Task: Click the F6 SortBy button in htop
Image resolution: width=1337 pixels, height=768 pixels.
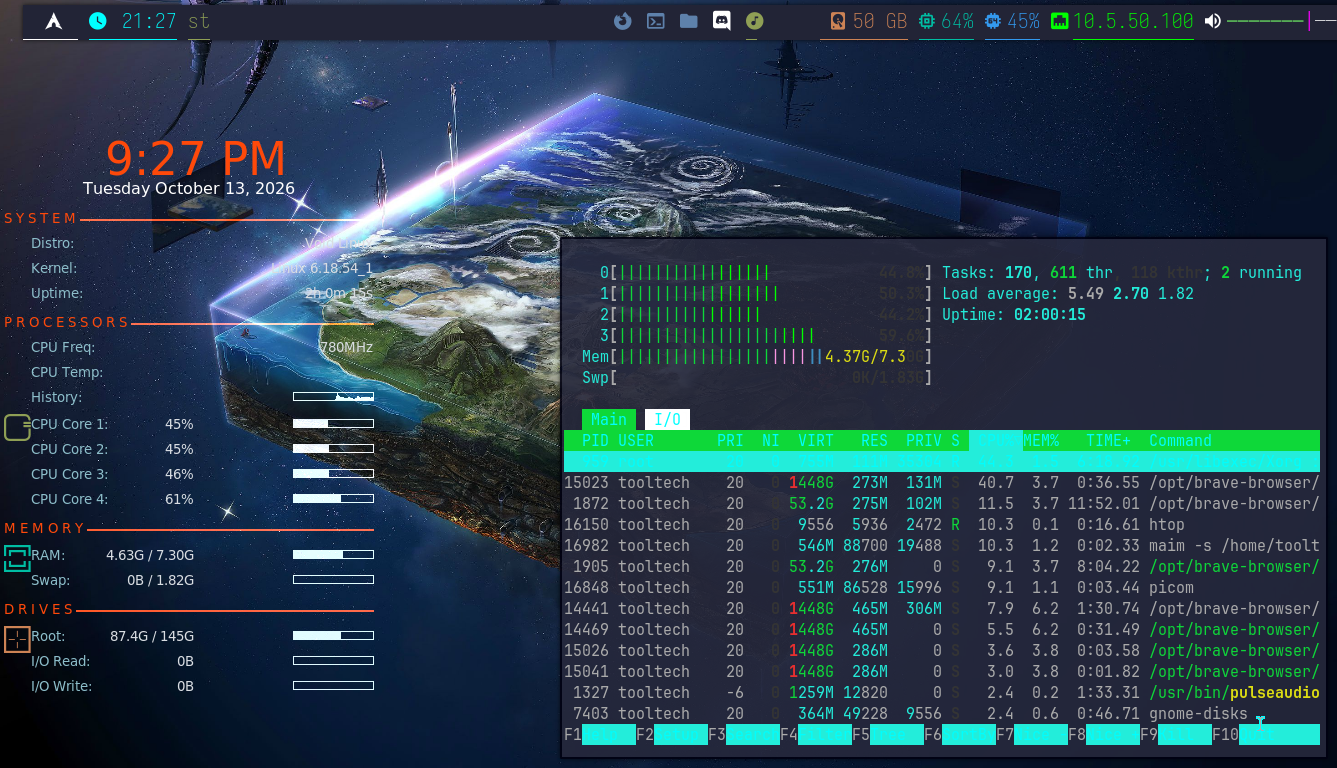Action: (x=960, y=735)
